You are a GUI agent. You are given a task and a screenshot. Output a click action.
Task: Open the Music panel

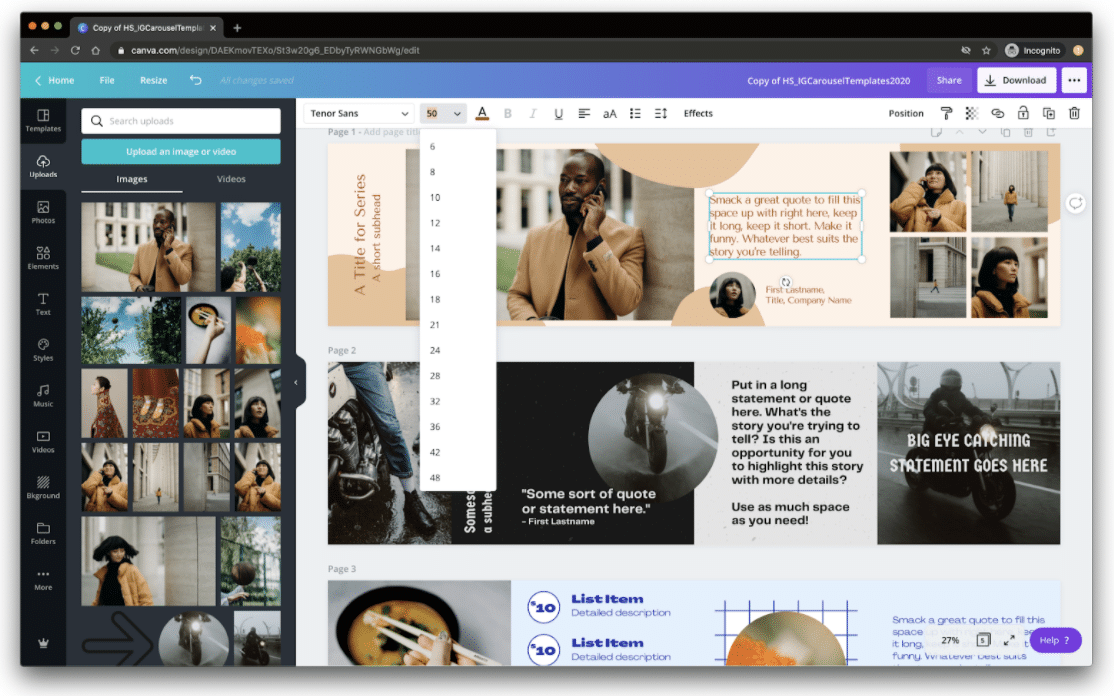[43, 396]
